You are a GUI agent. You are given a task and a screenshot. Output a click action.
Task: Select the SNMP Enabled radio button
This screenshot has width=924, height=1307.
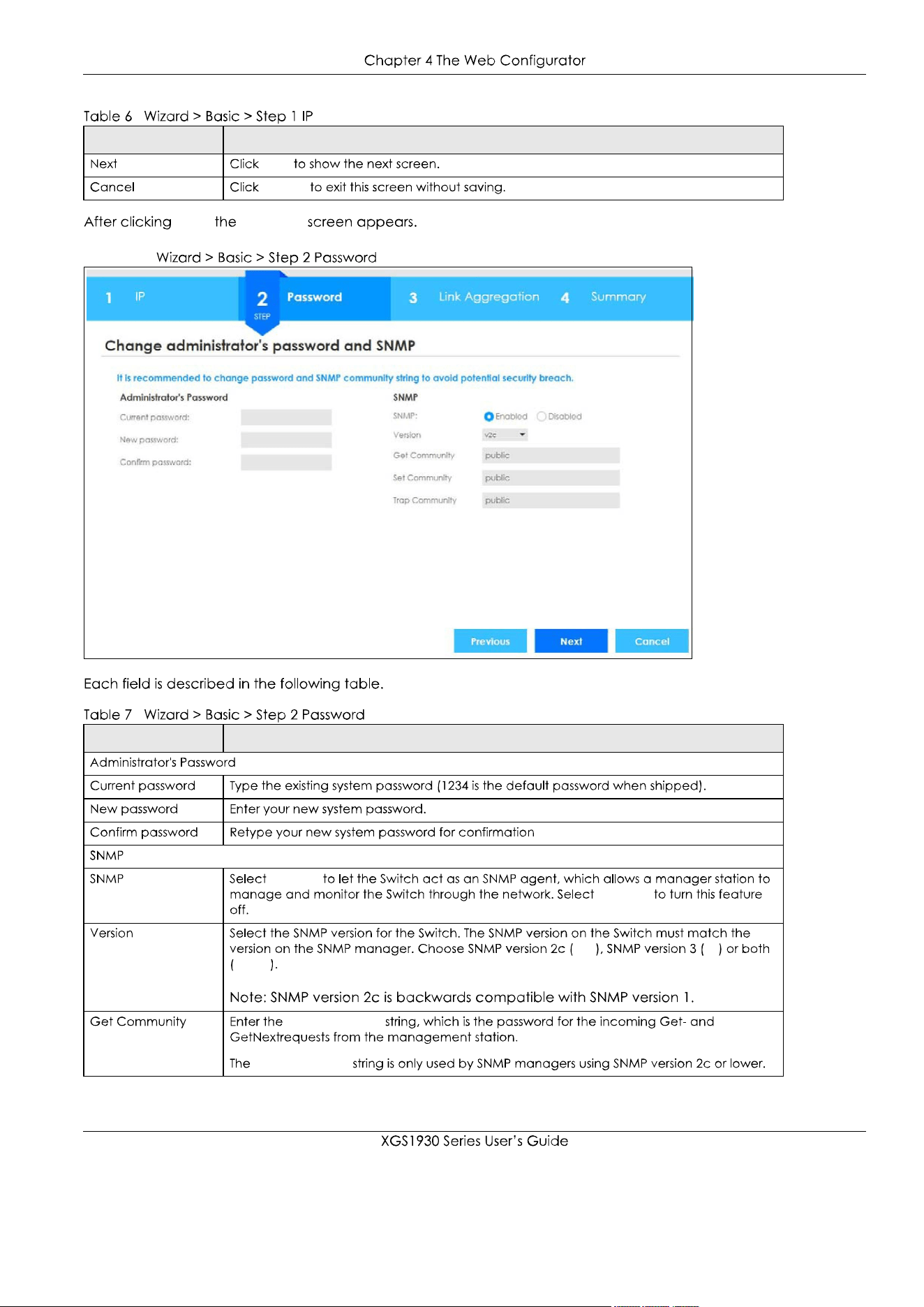[489, 417]
